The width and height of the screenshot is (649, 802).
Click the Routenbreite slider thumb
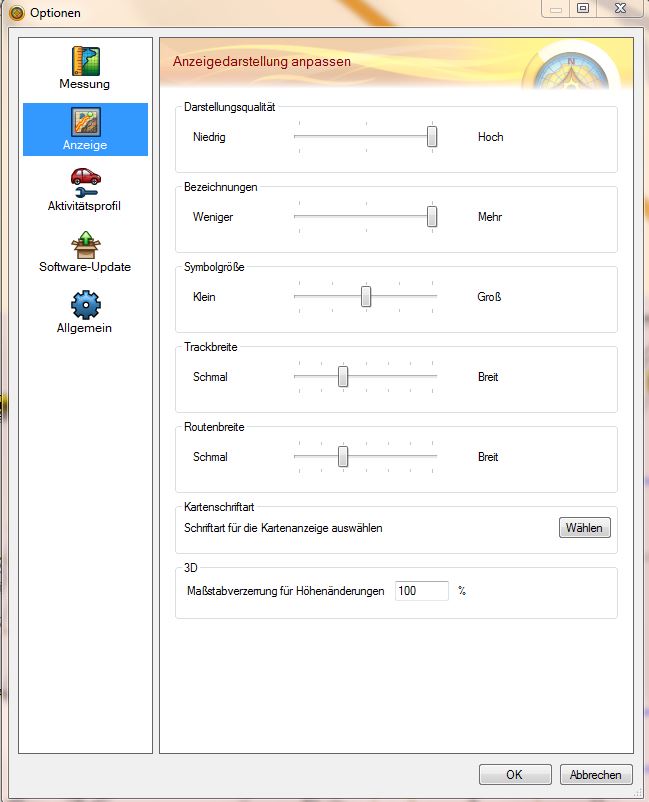(x=343, y=457)
